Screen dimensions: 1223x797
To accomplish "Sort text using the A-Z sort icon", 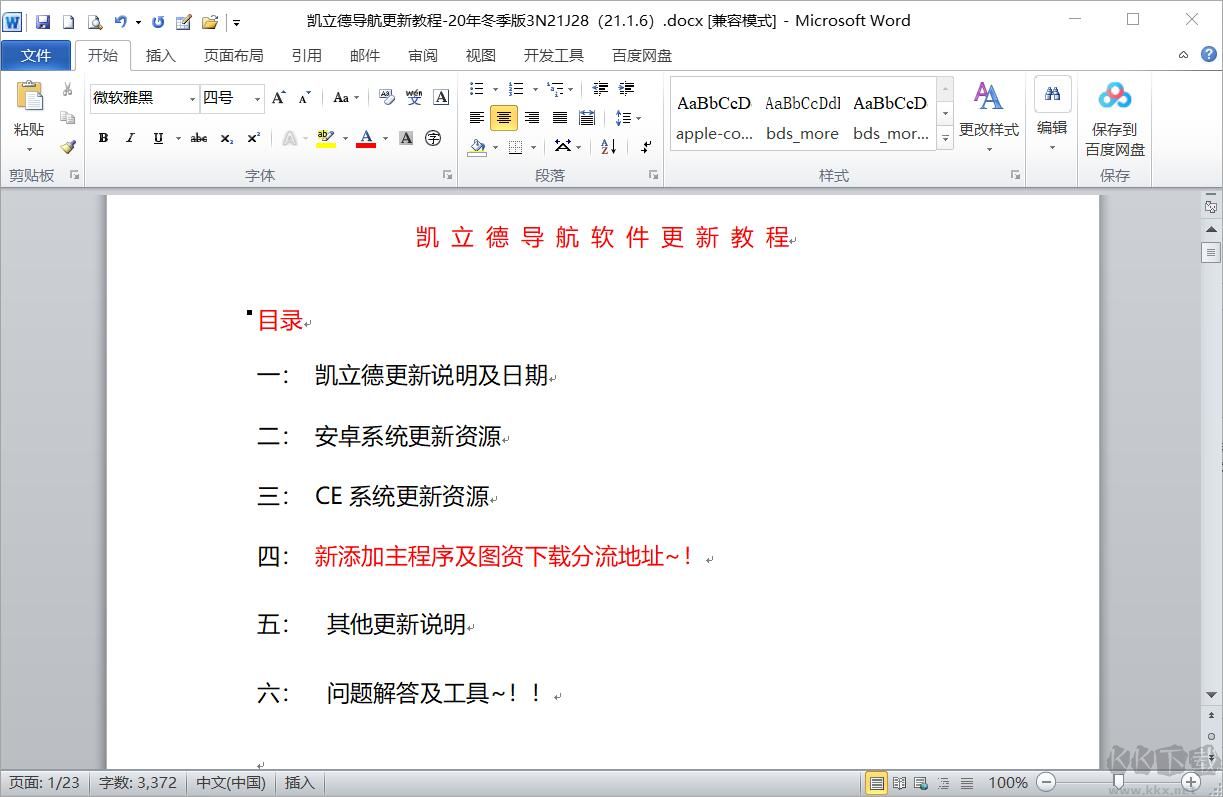I will point(607,147).
